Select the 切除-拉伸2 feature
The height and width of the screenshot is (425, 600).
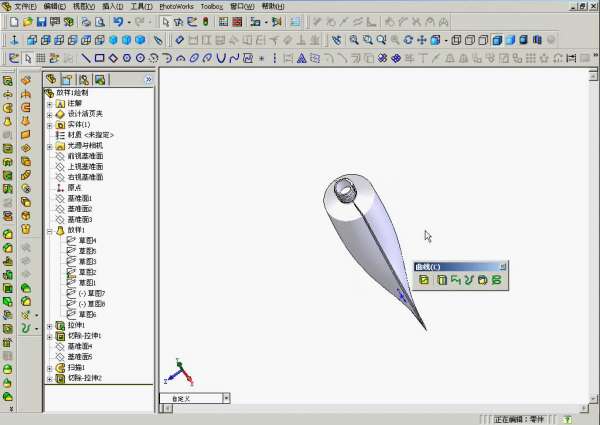coord(84,378)
